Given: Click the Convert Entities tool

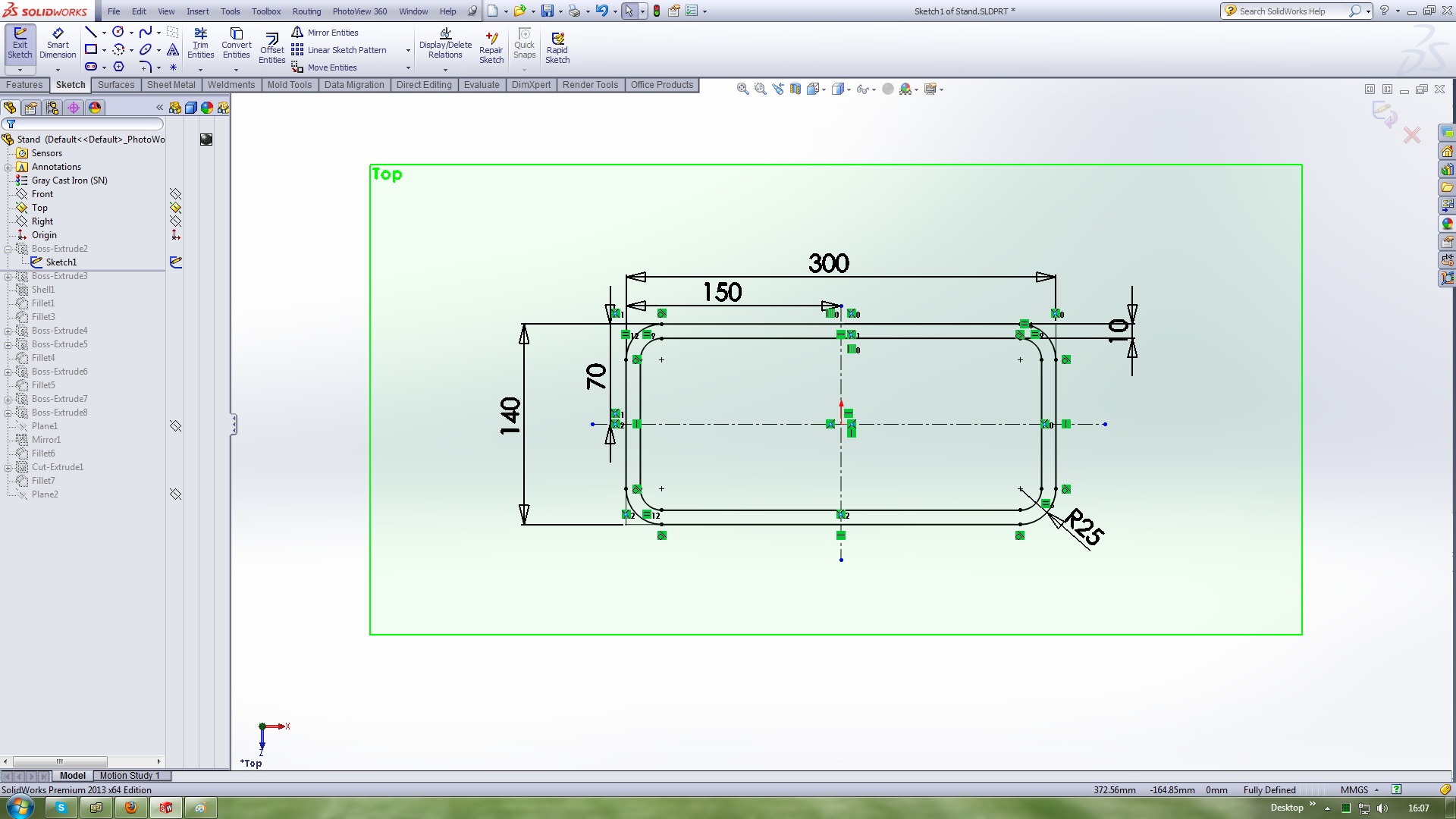Looking at the screenshot, I should click(x=237, y=43).
